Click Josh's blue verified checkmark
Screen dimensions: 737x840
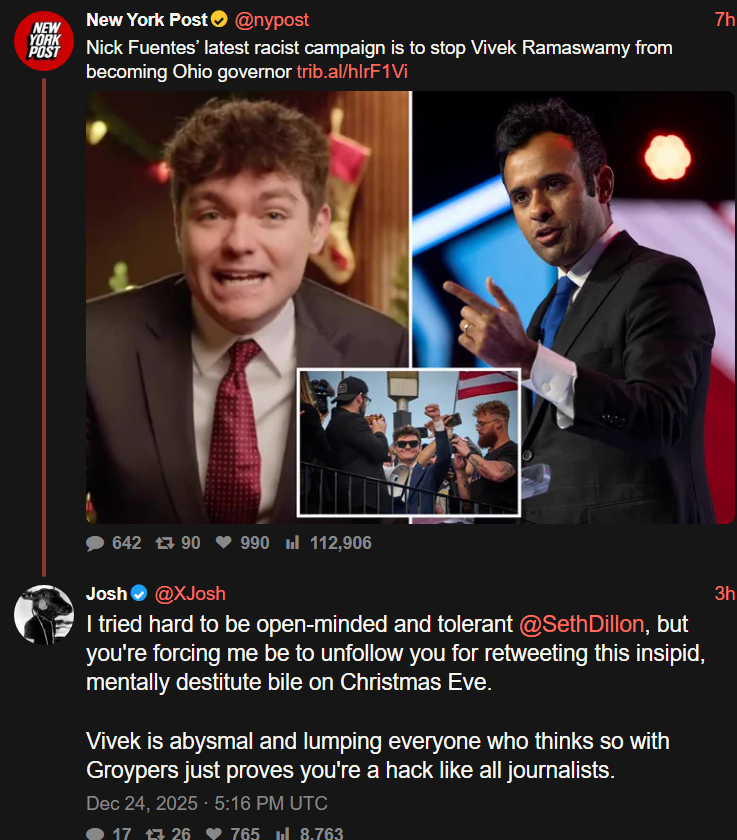pyautogui.click(x=139, y=594)
